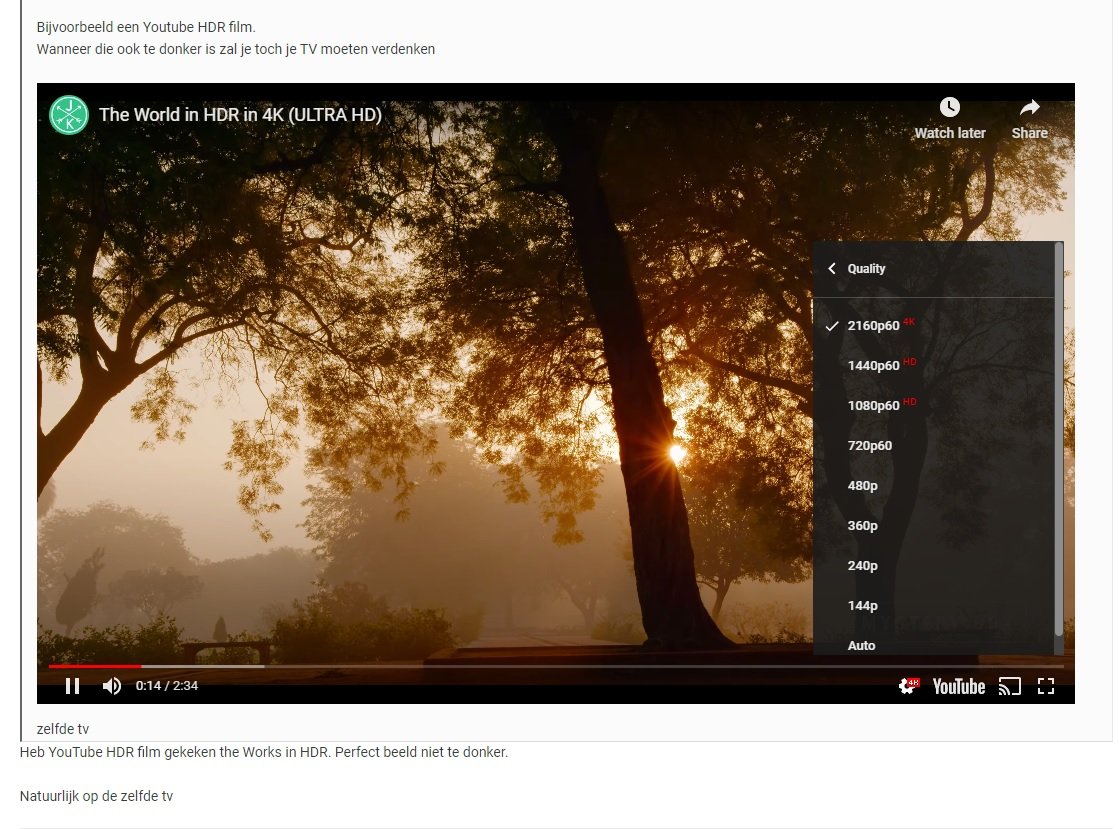Choose 1080p60 HD quality
1119x829 pixels.
[x=873, y=406]
